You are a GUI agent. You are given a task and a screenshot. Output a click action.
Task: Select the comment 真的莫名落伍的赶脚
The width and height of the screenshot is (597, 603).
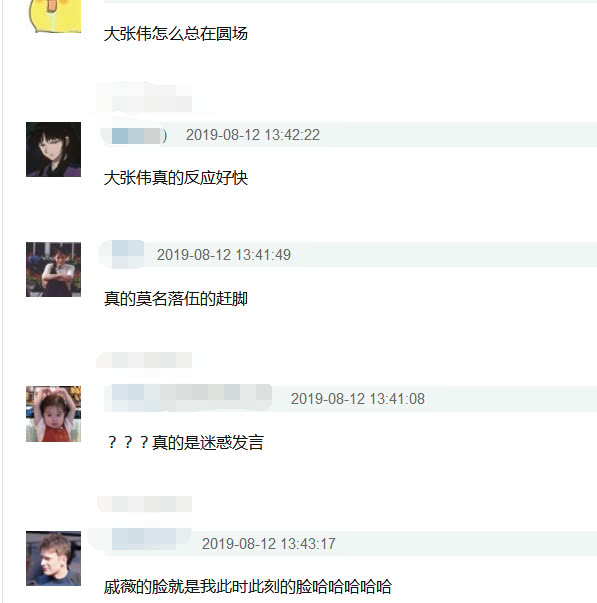point(176,299)
